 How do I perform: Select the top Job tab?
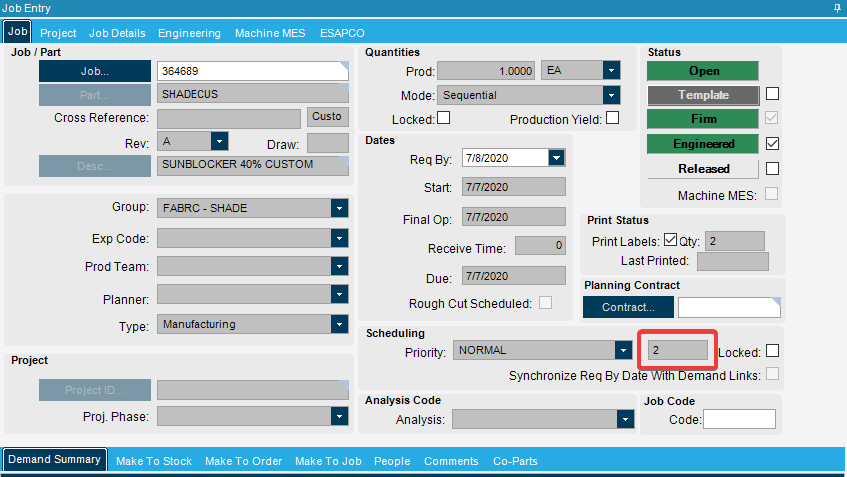[17, 31]
